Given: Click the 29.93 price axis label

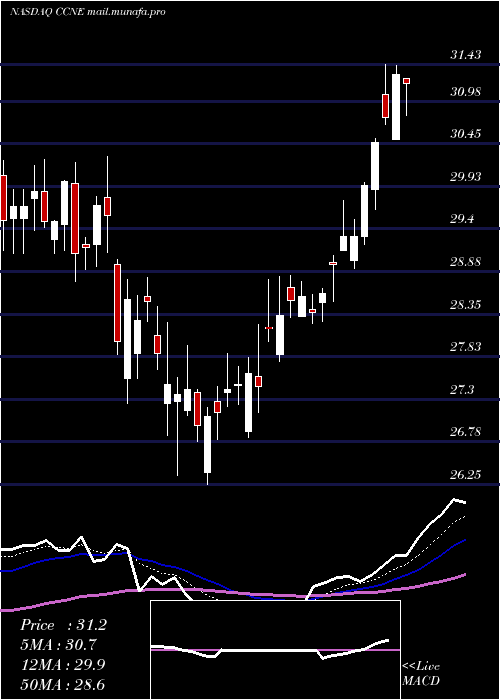Looking at the screenshot, I should (x=466, y=177).
